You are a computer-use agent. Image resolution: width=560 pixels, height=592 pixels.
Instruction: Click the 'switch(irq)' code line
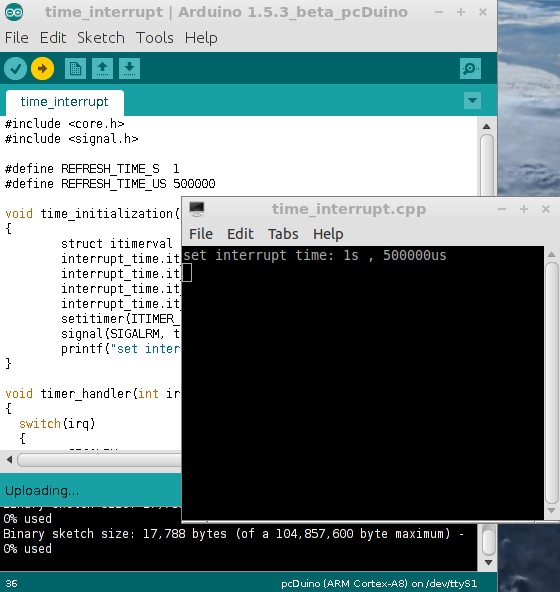tap(57, 424)
